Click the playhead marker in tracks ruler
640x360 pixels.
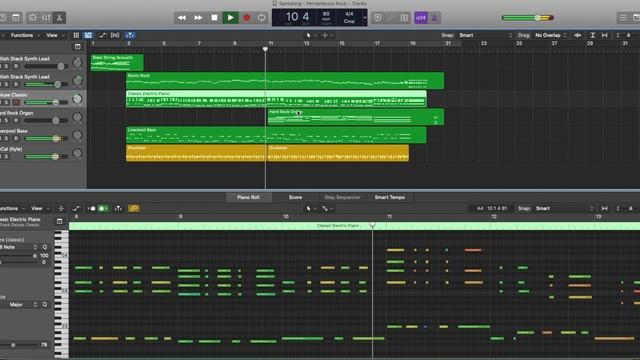[x=265, y=49]
